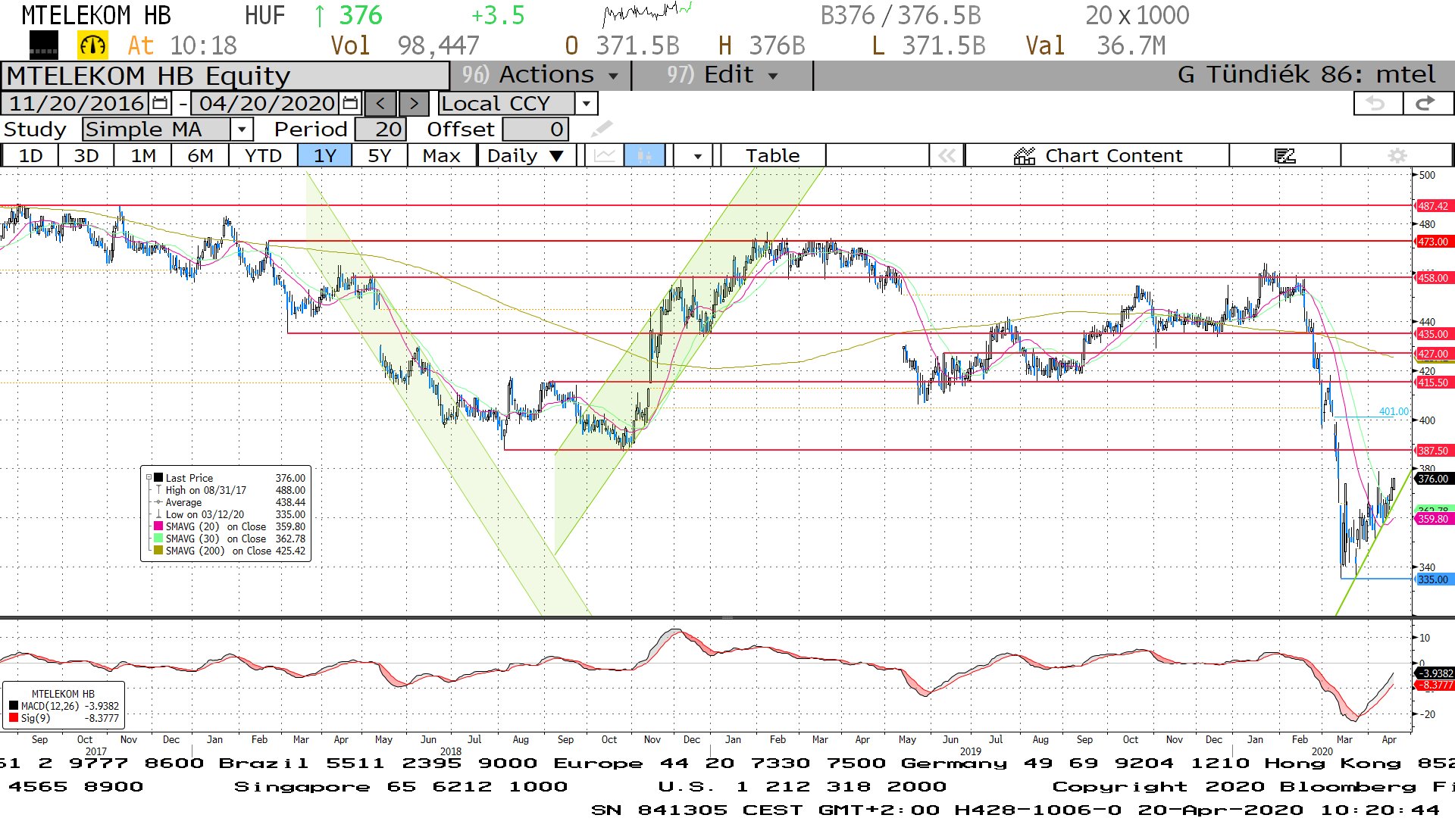This screenshot has width=1455, height=840.
Task: Click the 401.00 blue chart annotation
Action: [1394, 411]
